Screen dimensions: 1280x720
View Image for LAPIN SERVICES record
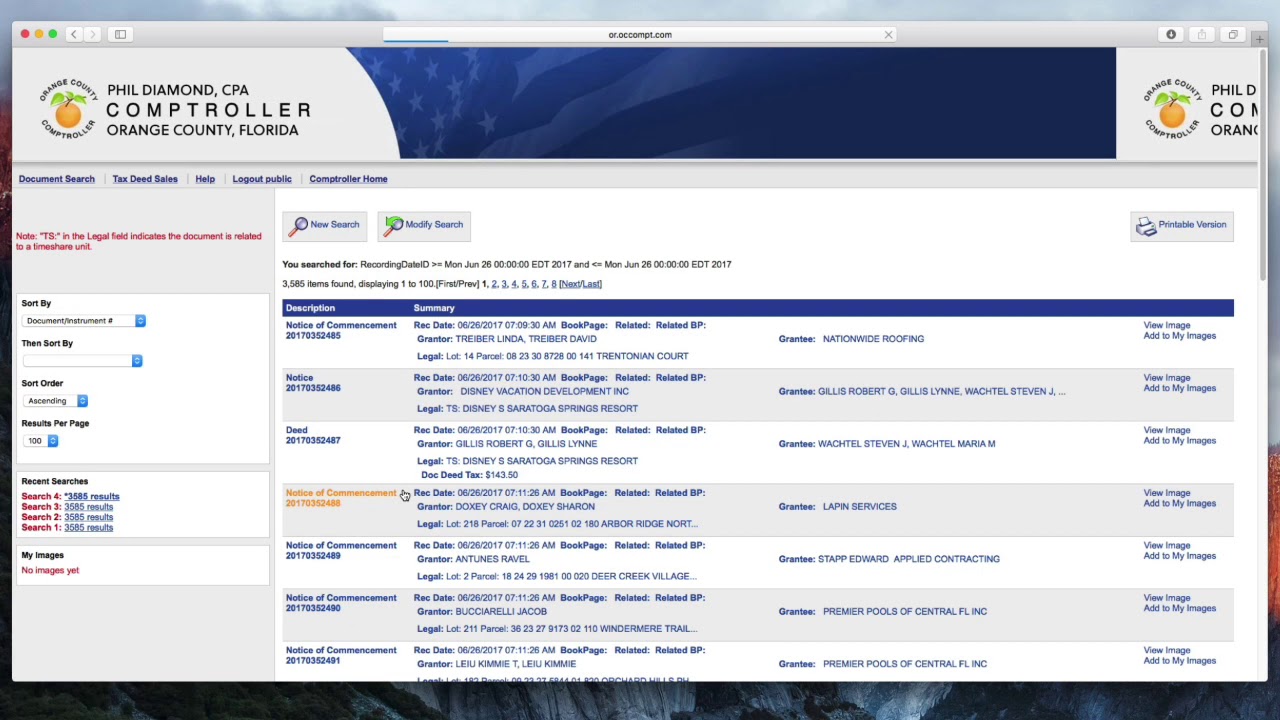click(1167, 493)
